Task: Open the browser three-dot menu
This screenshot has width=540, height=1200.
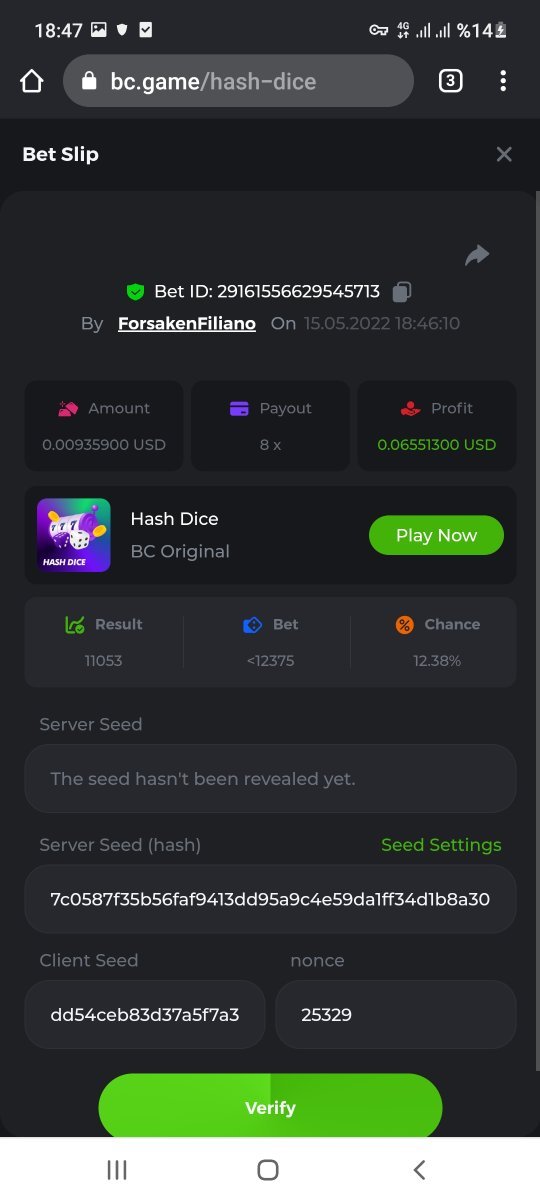Action: tap(503, 81)
